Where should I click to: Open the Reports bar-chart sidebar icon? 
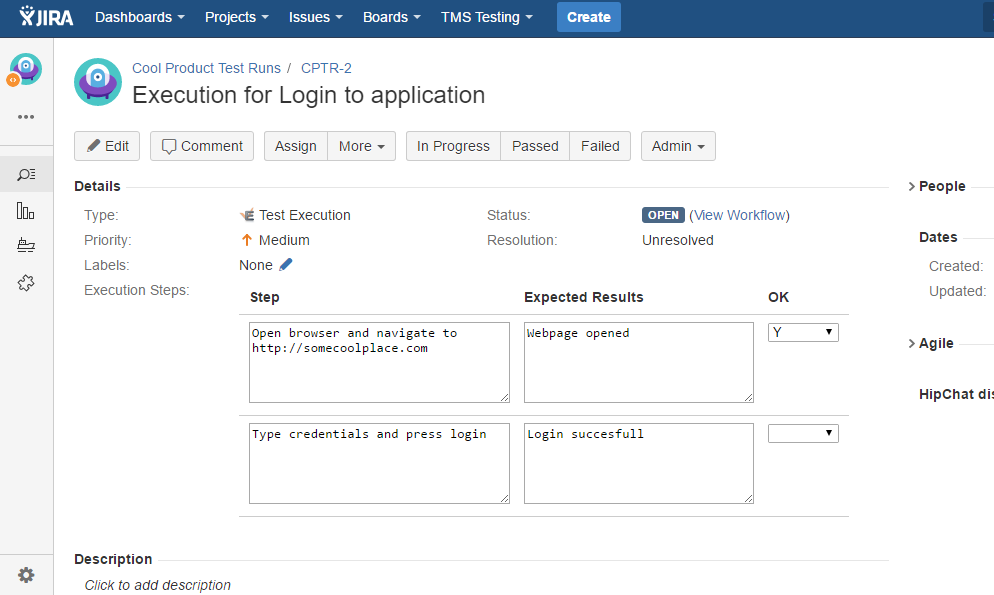26,208
